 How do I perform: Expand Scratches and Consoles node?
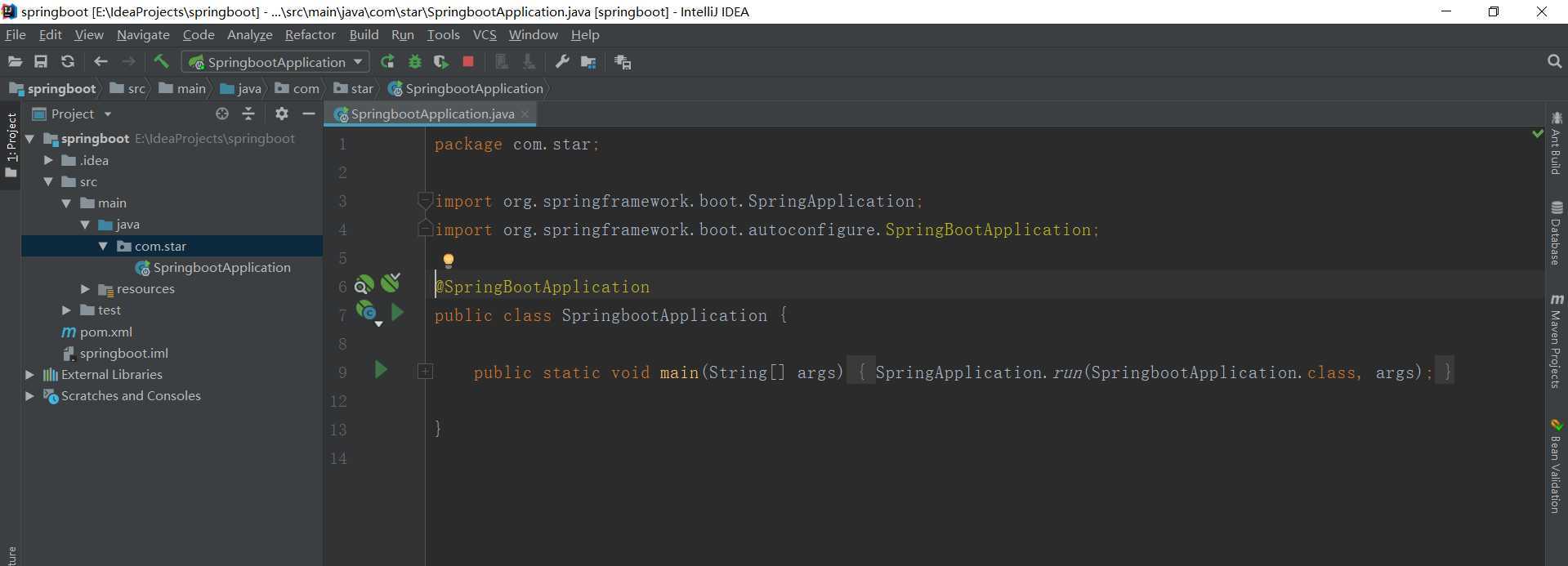click(x=29, y=395)
